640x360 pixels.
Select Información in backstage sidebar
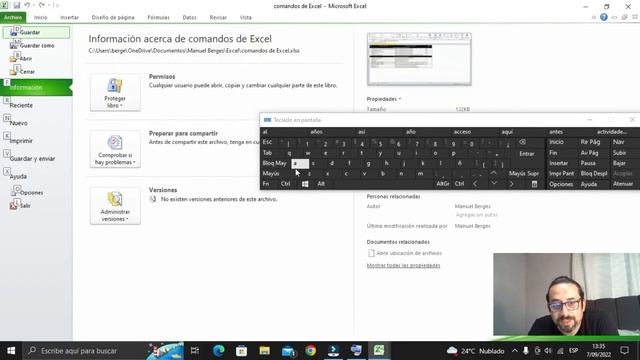pos(36,87)
